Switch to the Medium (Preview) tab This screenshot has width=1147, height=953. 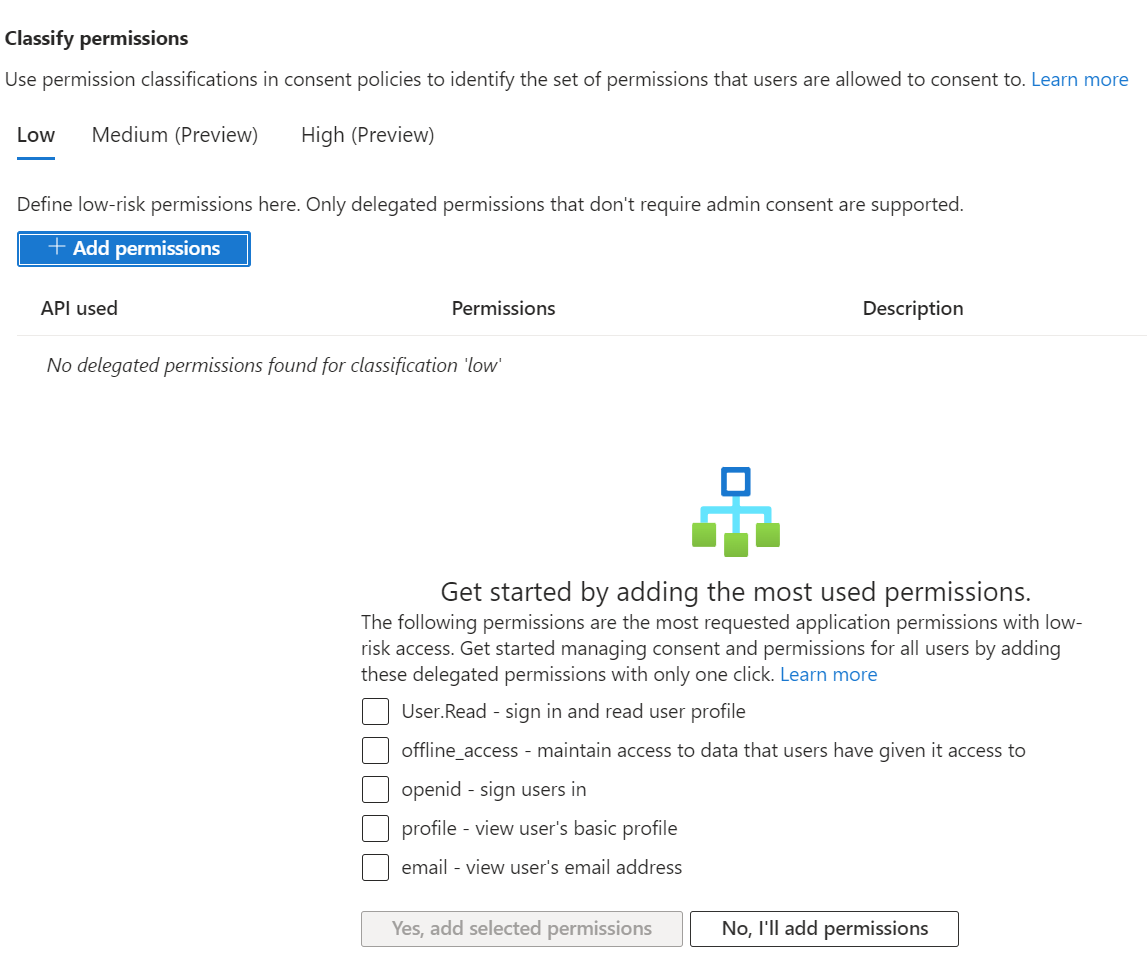pyautogui.click(x=174, y=134)
